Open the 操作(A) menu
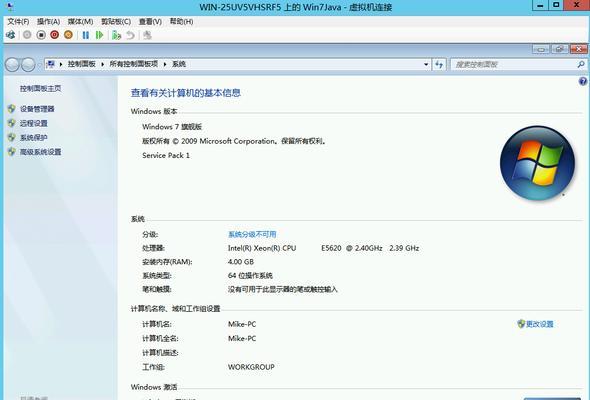Screen dimensions: 590x400 coord(49,21)
